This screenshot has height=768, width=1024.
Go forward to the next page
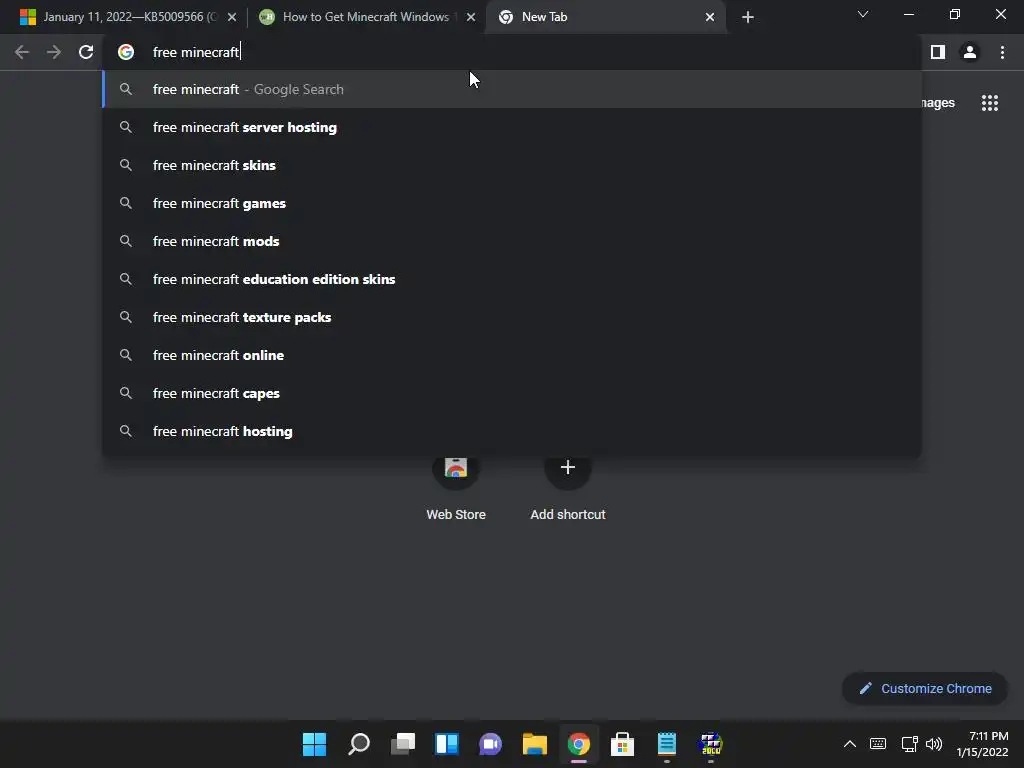pyautogui.click(x=54, y=52)
